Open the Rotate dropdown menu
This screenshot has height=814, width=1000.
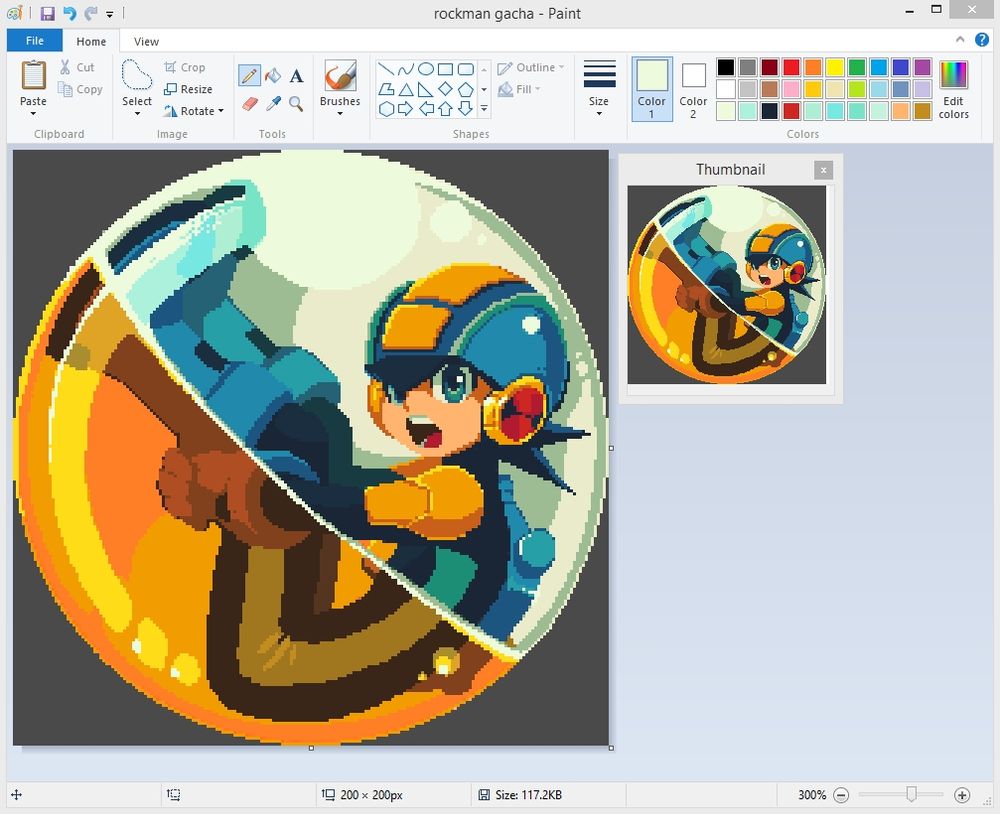(x=194, y=111)
